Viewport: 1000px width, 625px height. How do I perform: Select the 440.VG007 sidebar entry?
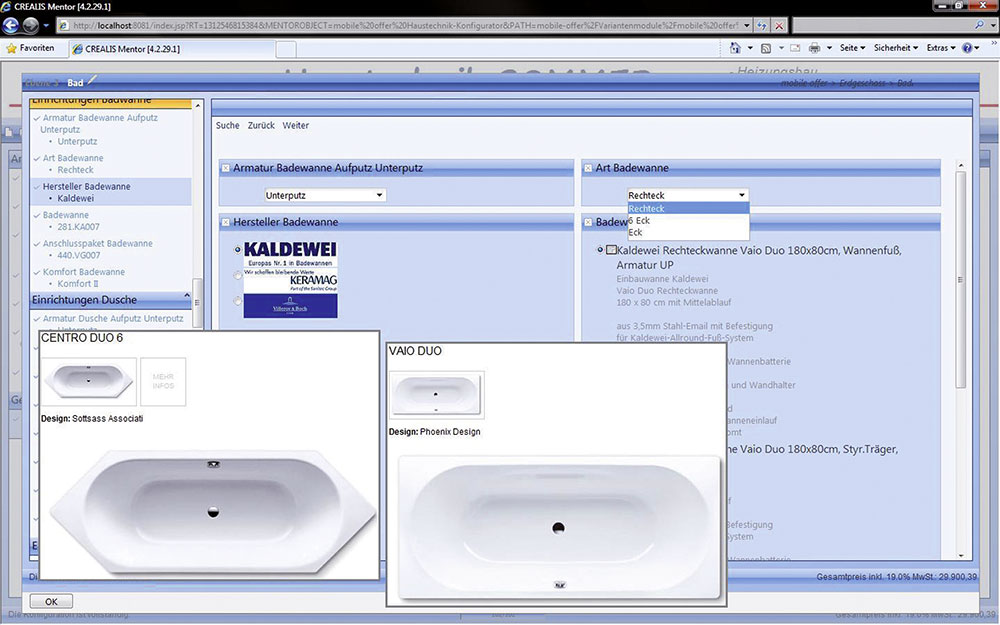pyautogui.click(x=78, y=255)
